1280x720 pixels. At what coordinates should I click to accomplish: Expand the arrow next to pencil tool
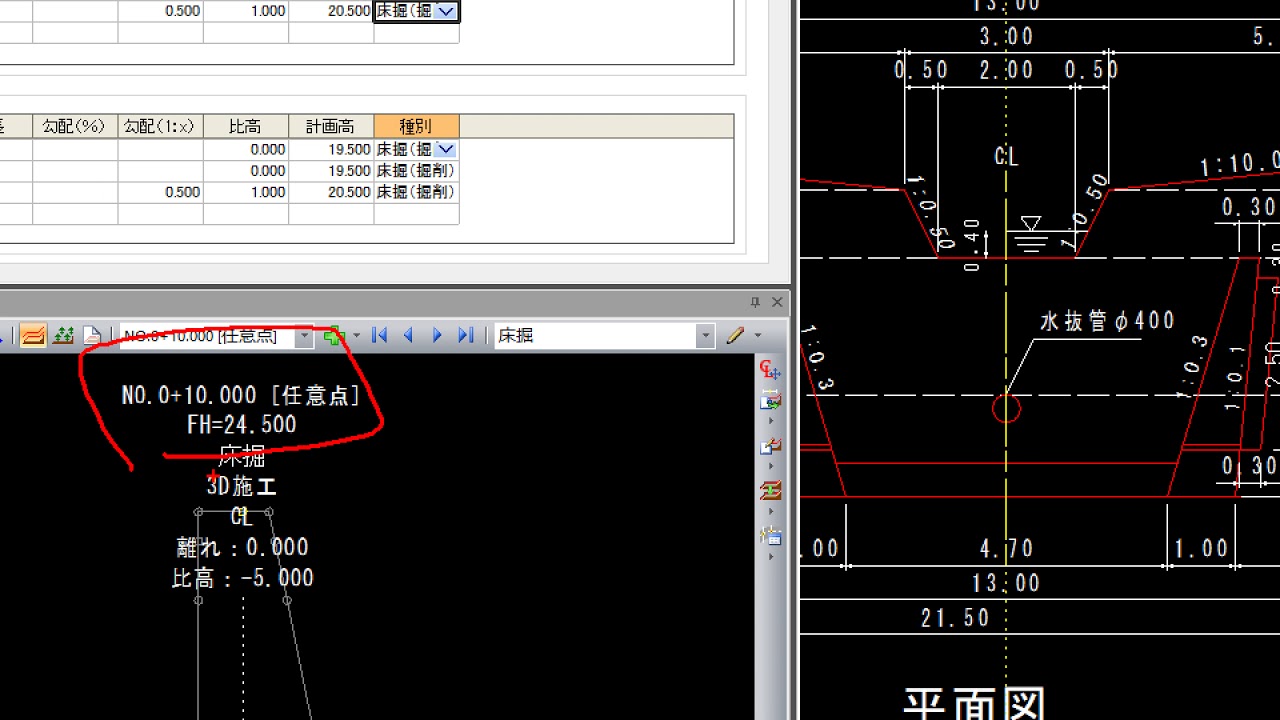[758, 336]
